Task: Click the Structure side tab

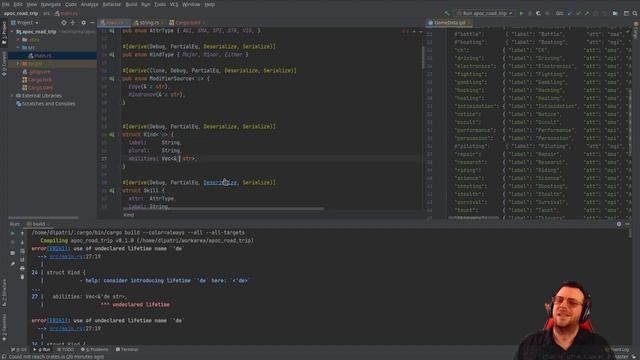Action: click(x=4, y=293)
